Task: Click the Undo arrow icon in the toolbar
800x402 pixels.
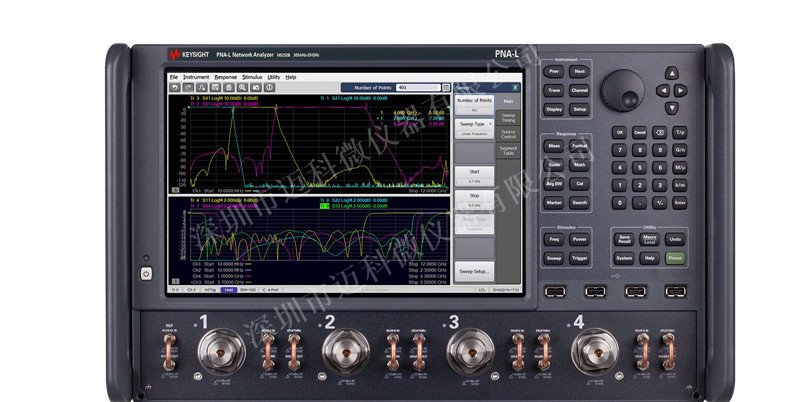Action: (175, 88)
